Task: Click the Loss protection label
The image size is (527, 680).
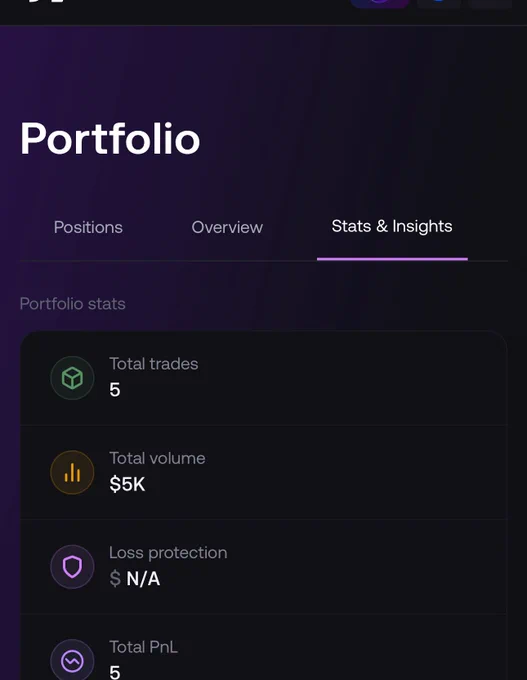Action: coord(168,553)
